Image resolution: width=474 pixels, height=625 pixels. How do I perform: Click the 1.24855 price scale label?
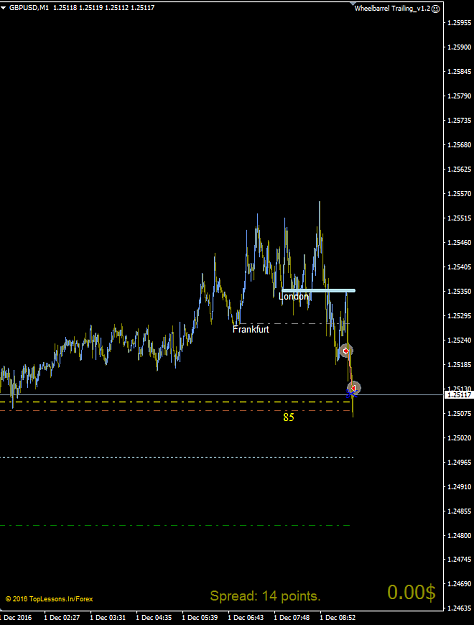tap(459, 511)
